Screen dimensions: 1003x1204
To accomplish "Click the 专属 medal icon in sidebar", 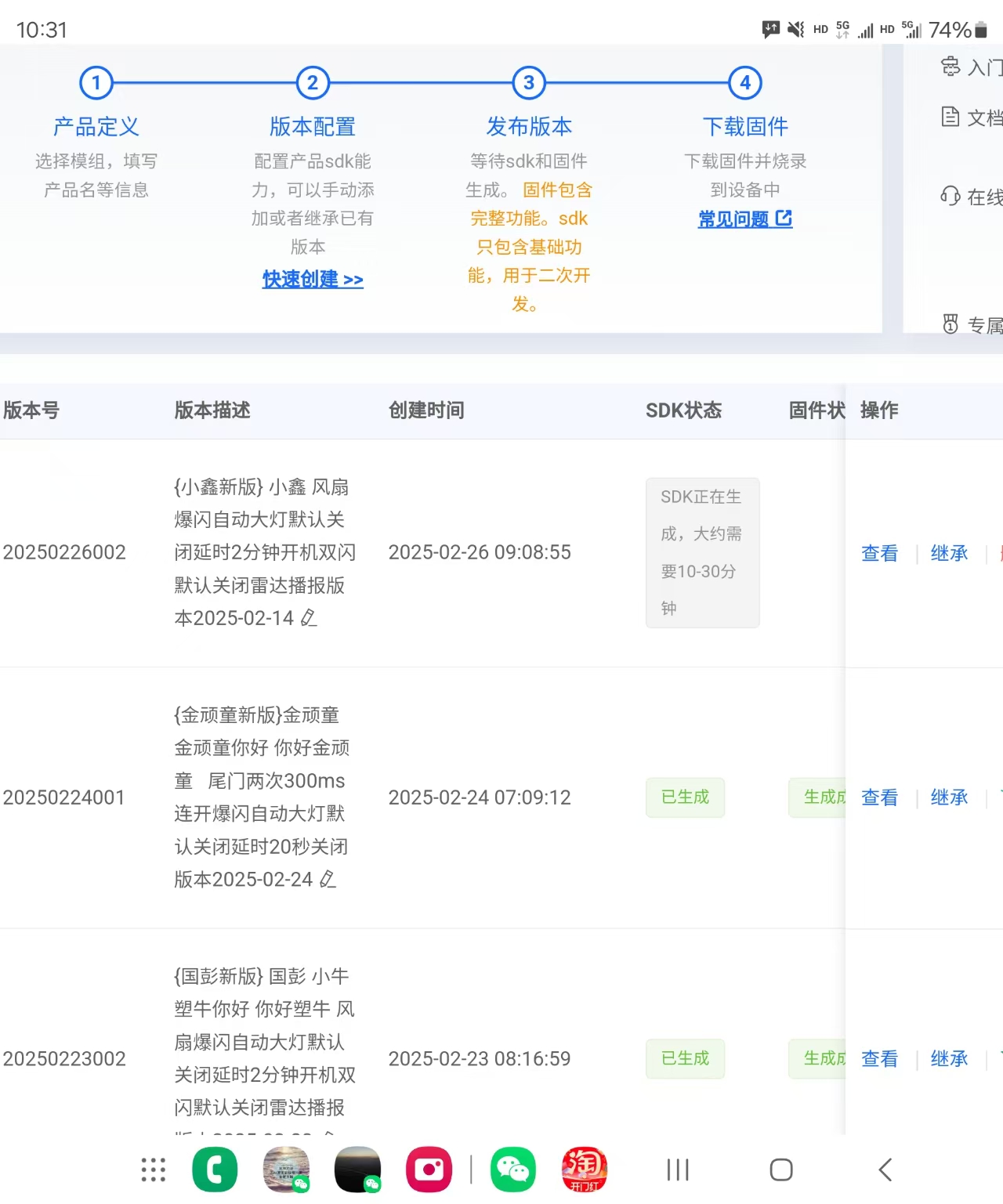I will [x=950, y=324].
